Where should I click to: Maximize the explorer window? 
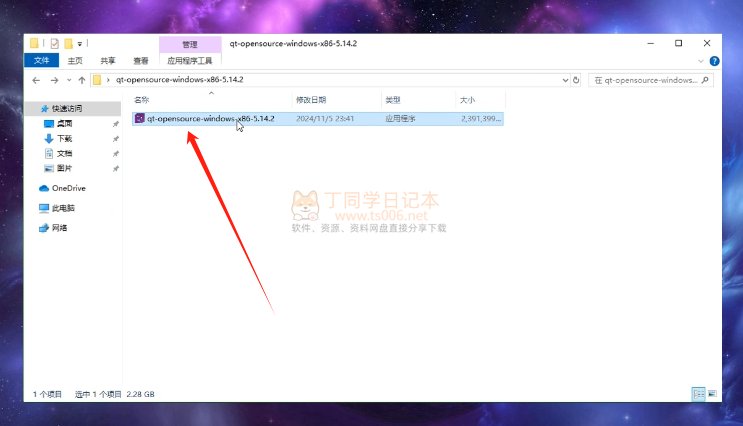[x=679, y=43]
